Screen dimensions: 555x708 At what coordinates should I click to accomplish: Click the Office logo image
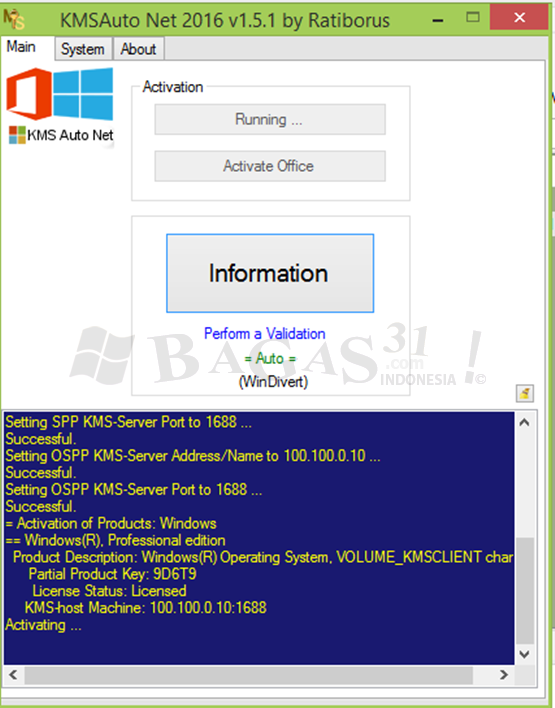[29, 94]
